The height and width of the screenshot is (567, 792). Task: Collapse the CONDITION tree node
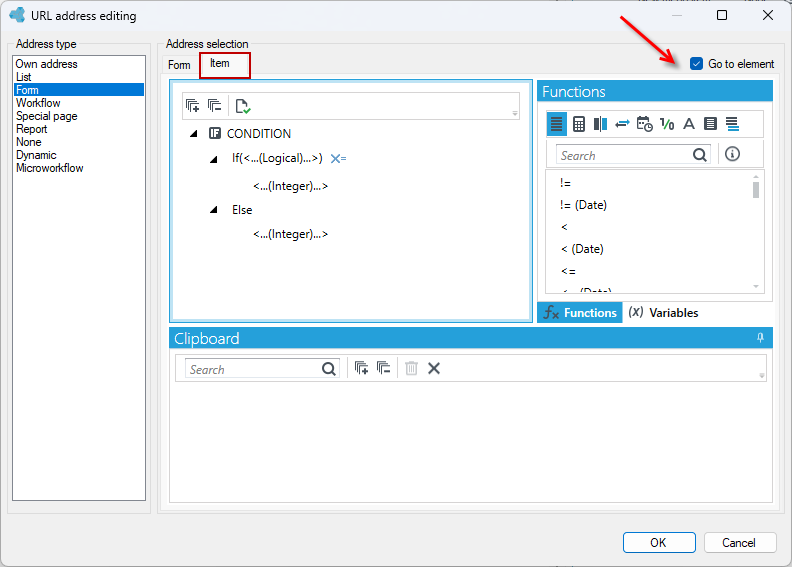tap(193, 134)
